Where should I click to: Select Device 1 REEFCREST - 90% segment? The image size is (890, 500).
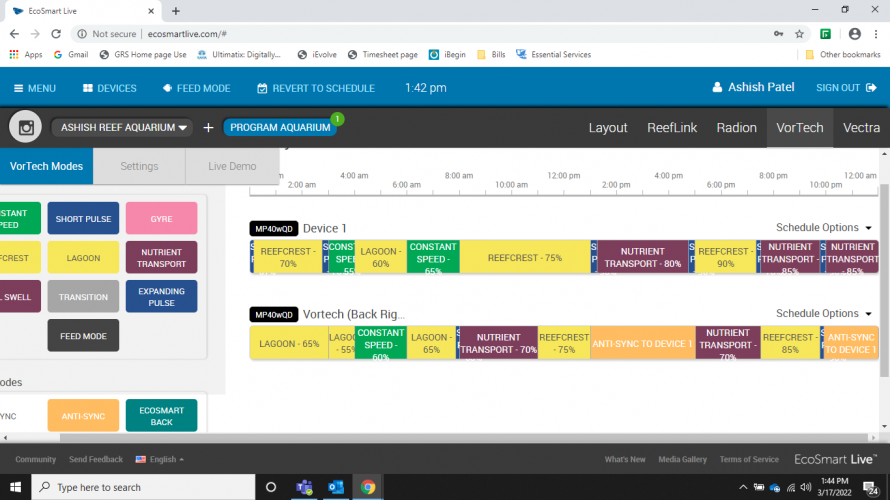(725, 257)
